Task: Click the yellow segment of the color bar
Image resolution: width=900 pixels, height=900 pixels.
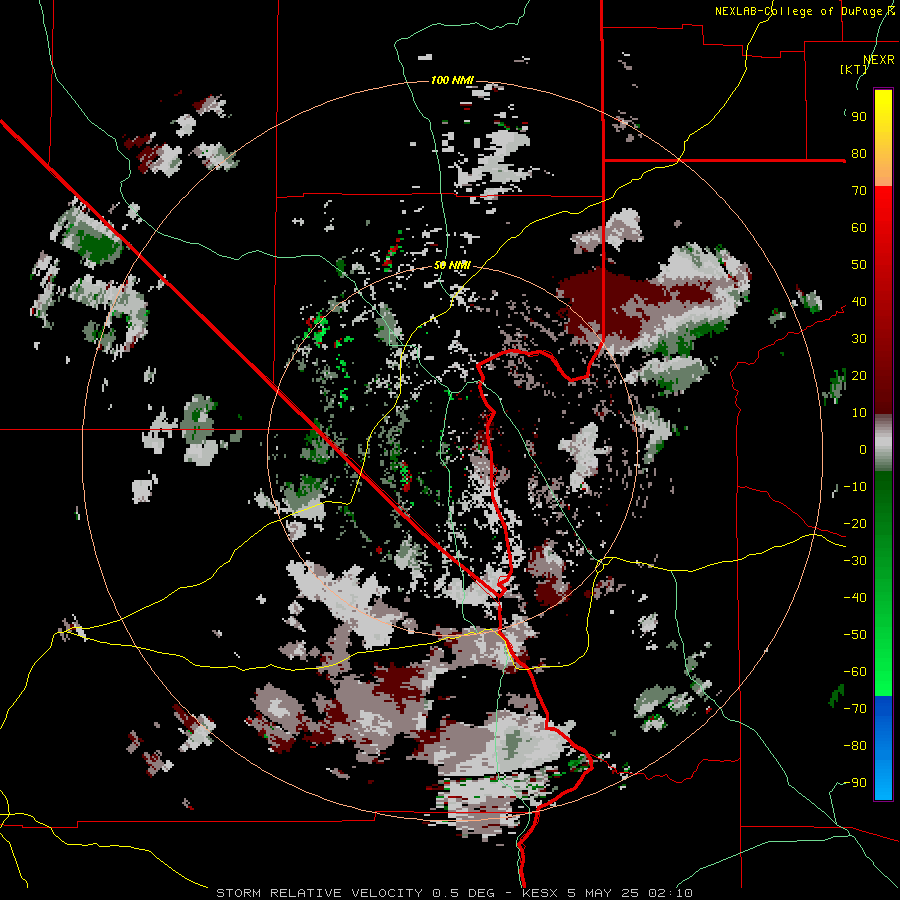Action: click(x=883, y=123)
